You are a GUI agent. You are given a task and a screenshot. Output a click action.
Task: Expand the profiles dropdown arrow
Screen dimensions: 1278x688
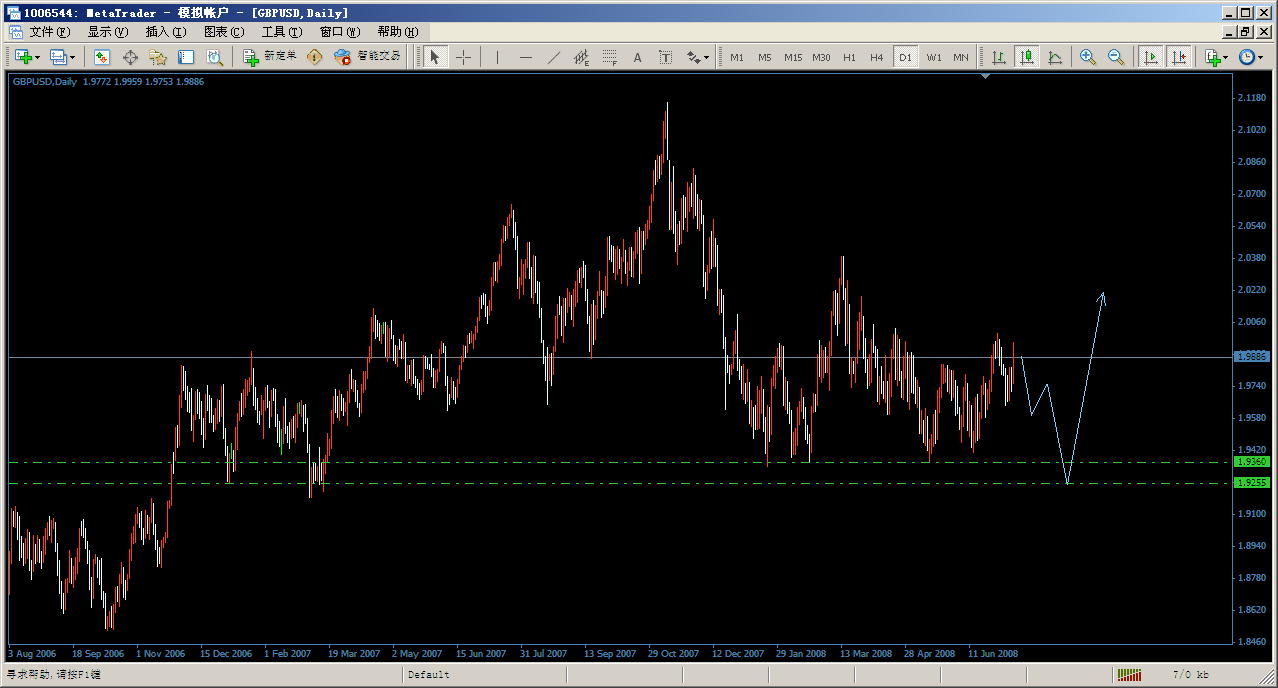(73, 58)
